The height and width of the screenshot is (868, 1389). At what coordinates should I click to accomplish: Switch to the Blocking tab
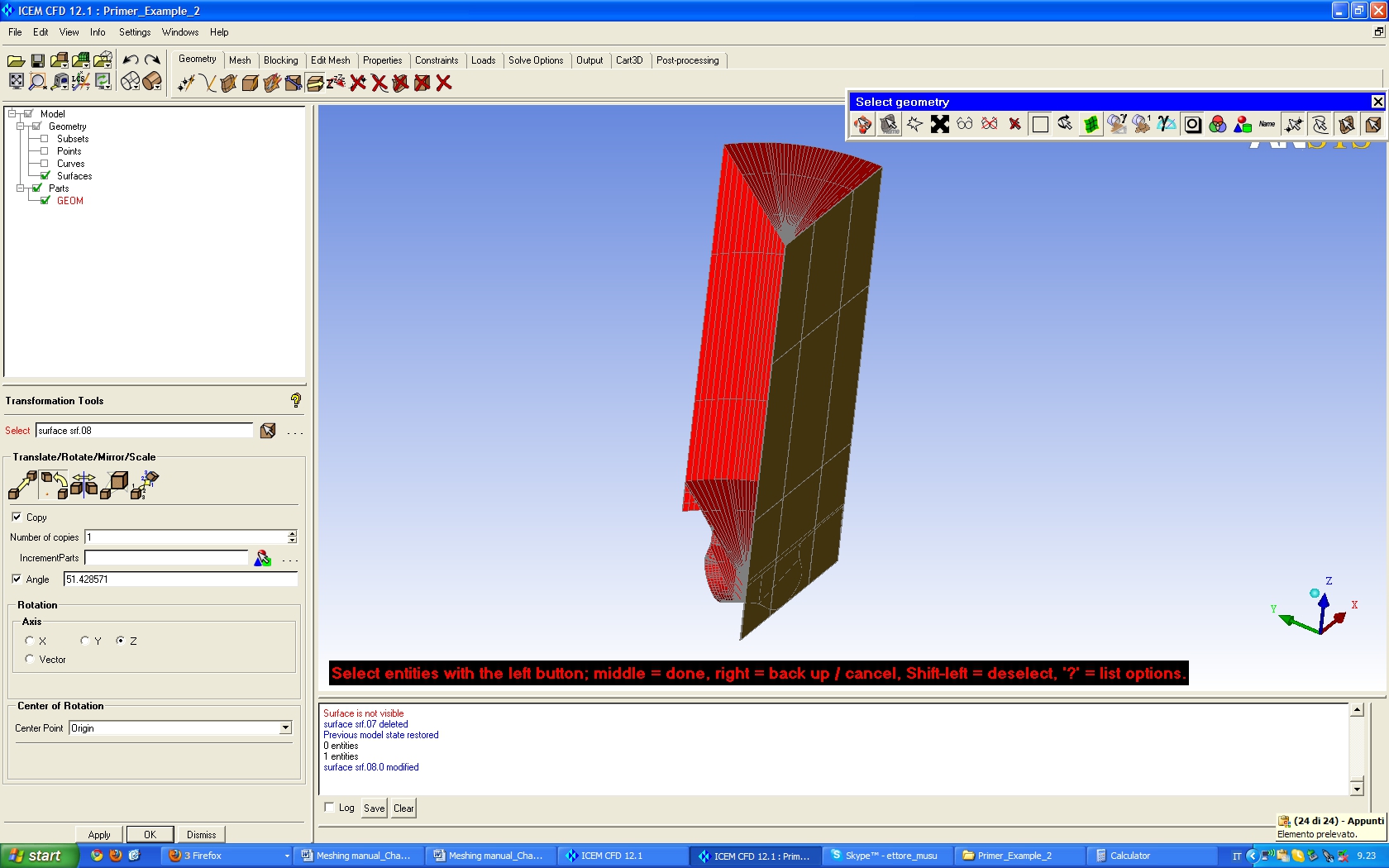point(280,60)
